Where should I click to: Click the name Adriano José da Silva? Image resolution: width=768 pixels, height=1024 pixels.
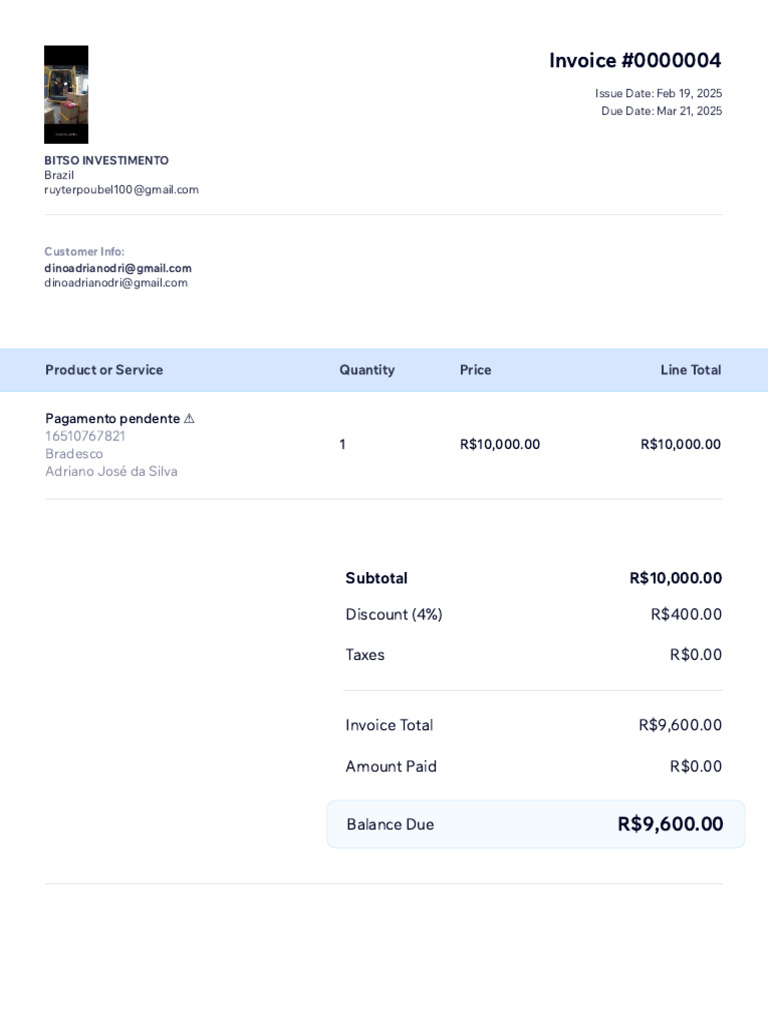click(111, 472)
